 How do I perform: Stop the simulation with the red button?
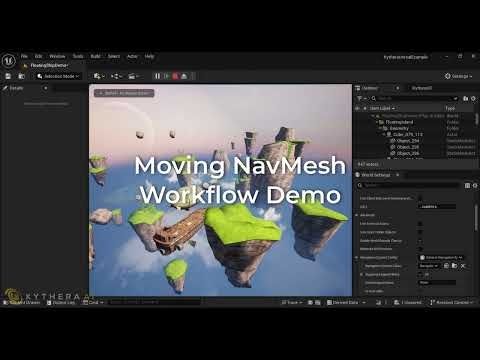(176, 76)
